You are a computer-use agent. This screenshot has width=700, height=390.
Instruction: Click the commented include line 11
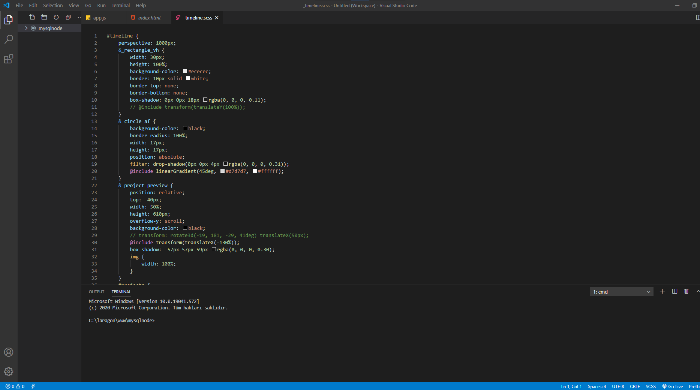point(188,107)
